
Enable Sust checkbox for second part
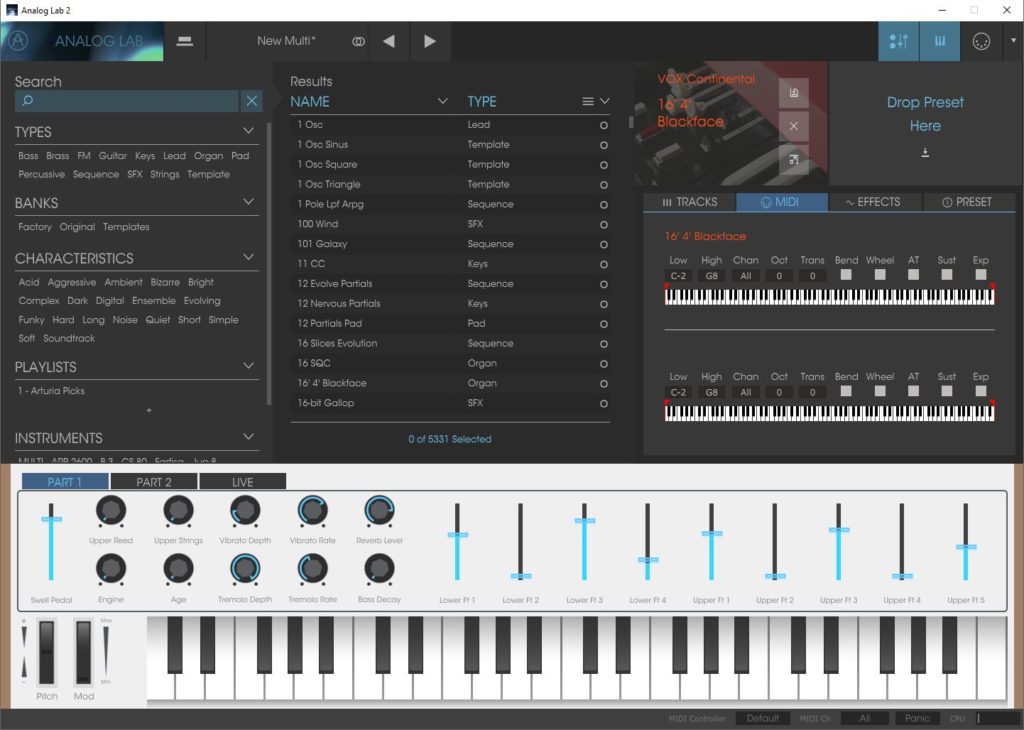[946, 391]
